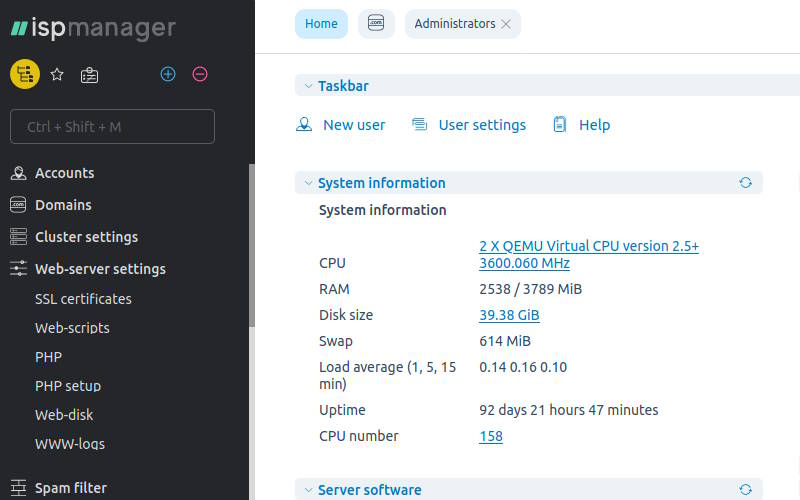
Task: Click the sidebar vertical scrollbar
Action: (x=252, y=245)
